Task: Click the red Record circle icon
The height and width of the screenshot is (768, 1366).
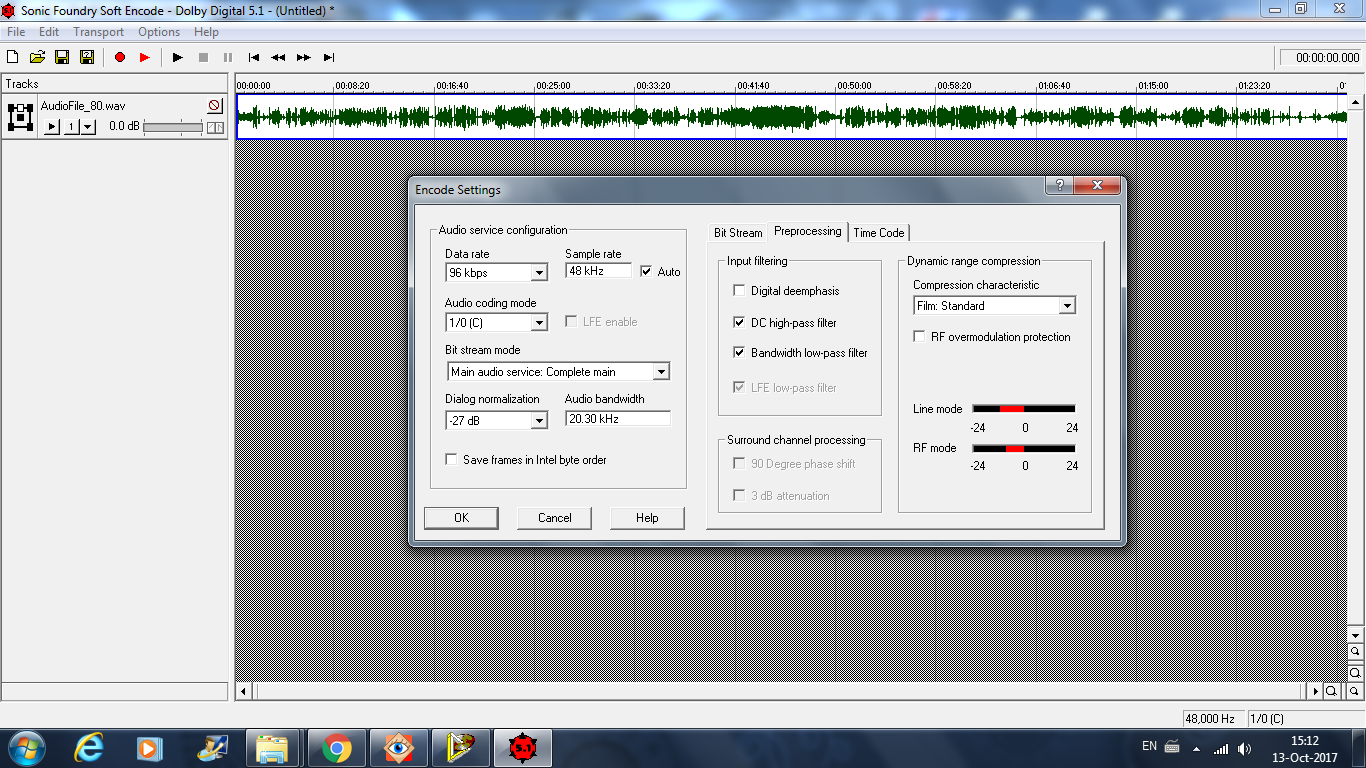Action: [120, 58]
